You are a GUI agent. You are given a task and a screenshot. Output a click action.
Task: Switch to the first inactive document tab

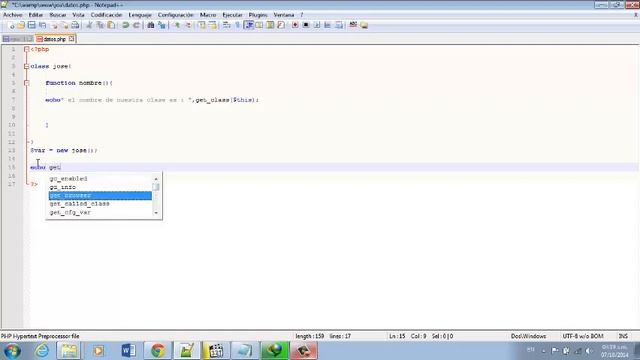(x=17, y=39)
